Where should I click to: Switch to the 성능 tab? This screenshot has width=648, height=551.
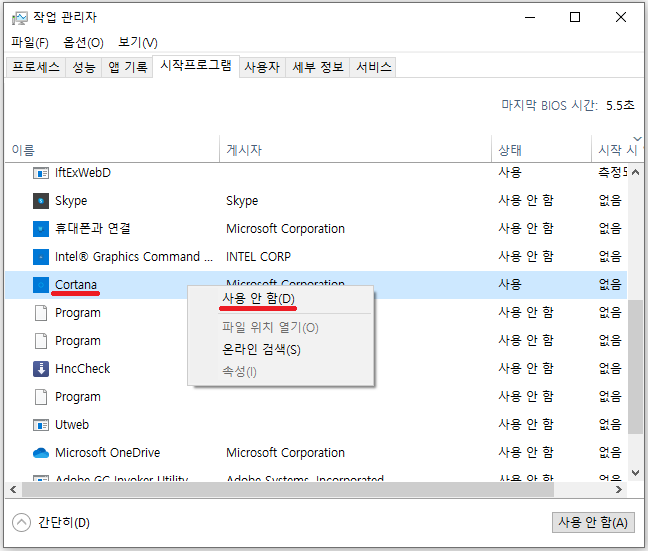84,67
